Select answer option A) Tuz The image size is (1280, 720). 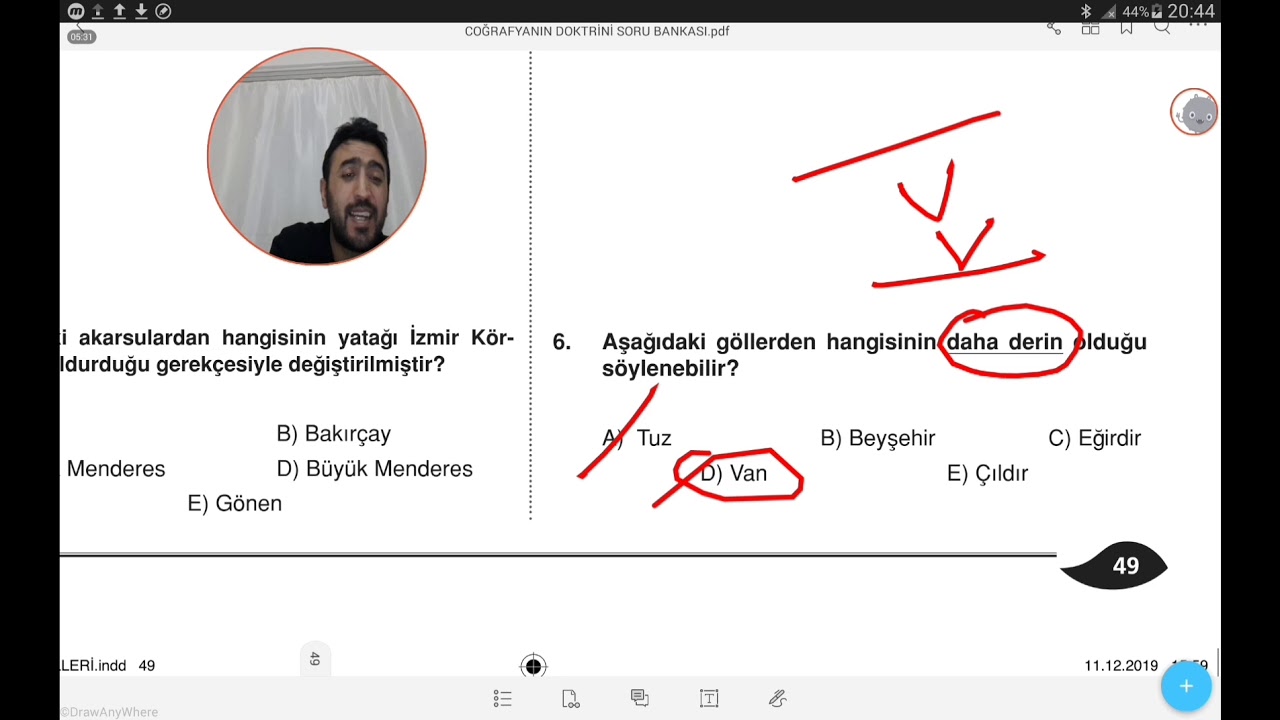(x=637, y=438)
